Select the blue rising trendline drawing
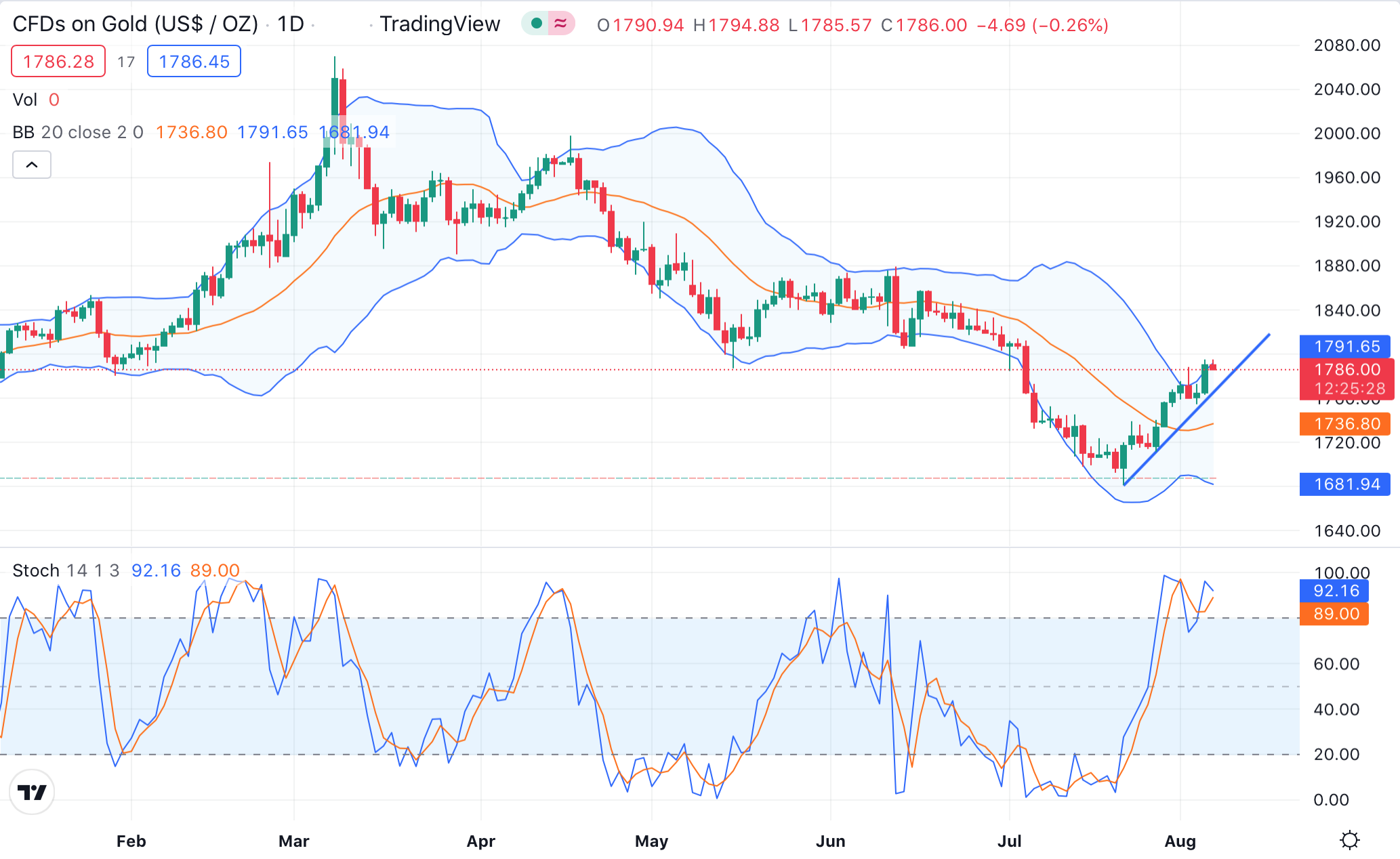This screenshot has height=859, width=1400. pos(1197,409)
